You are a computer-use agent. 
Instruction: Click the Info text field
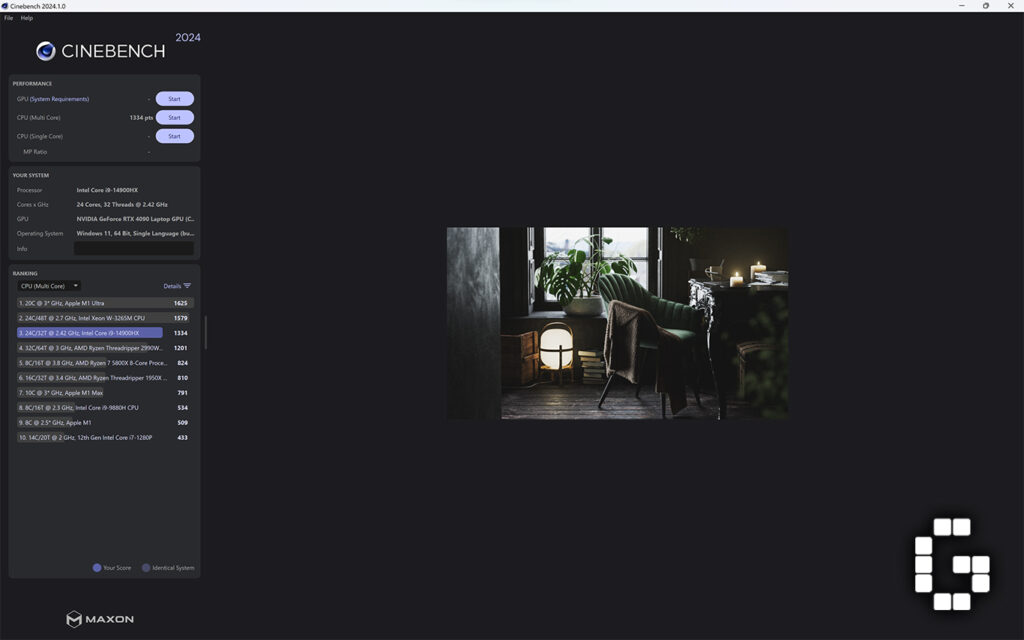tap(134, 249)
